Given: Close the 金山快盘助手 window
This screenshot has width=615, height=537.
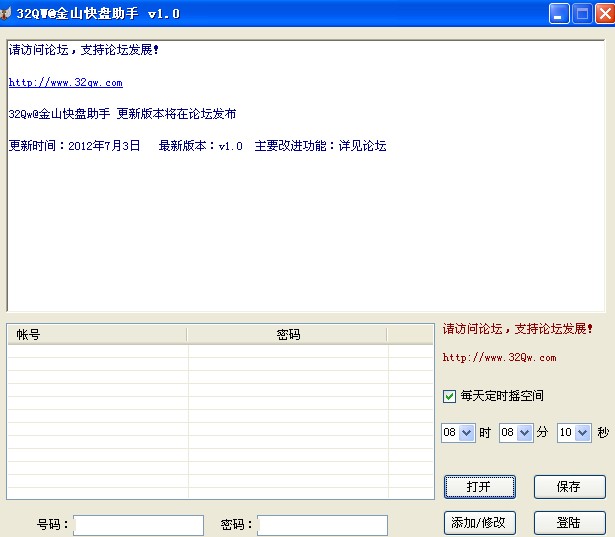Looking at the screenshot, I should pos(605,14).
